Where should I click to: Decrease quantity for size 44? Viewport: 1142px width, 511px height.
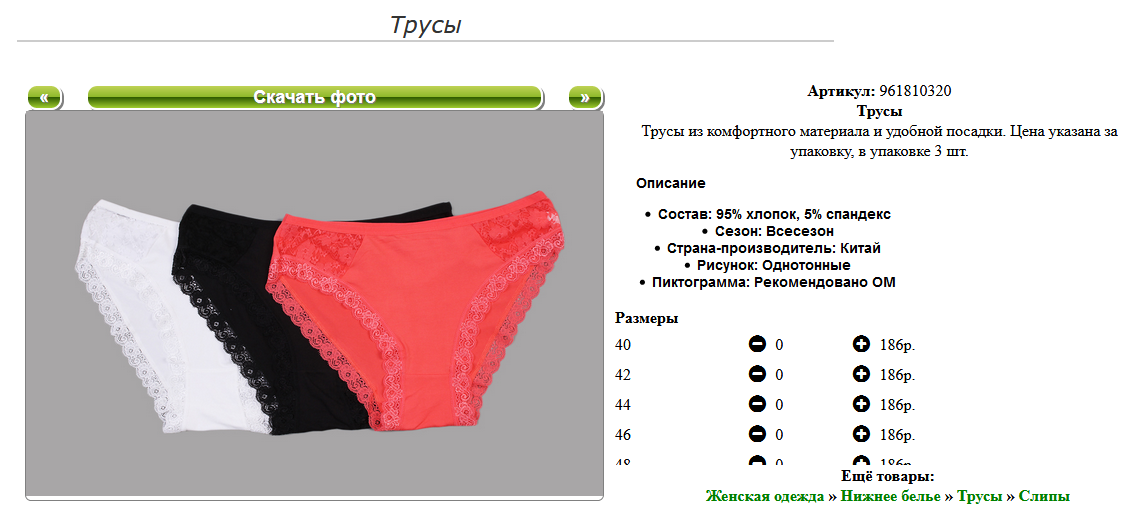pyautogui.click(x=757, y=404)
